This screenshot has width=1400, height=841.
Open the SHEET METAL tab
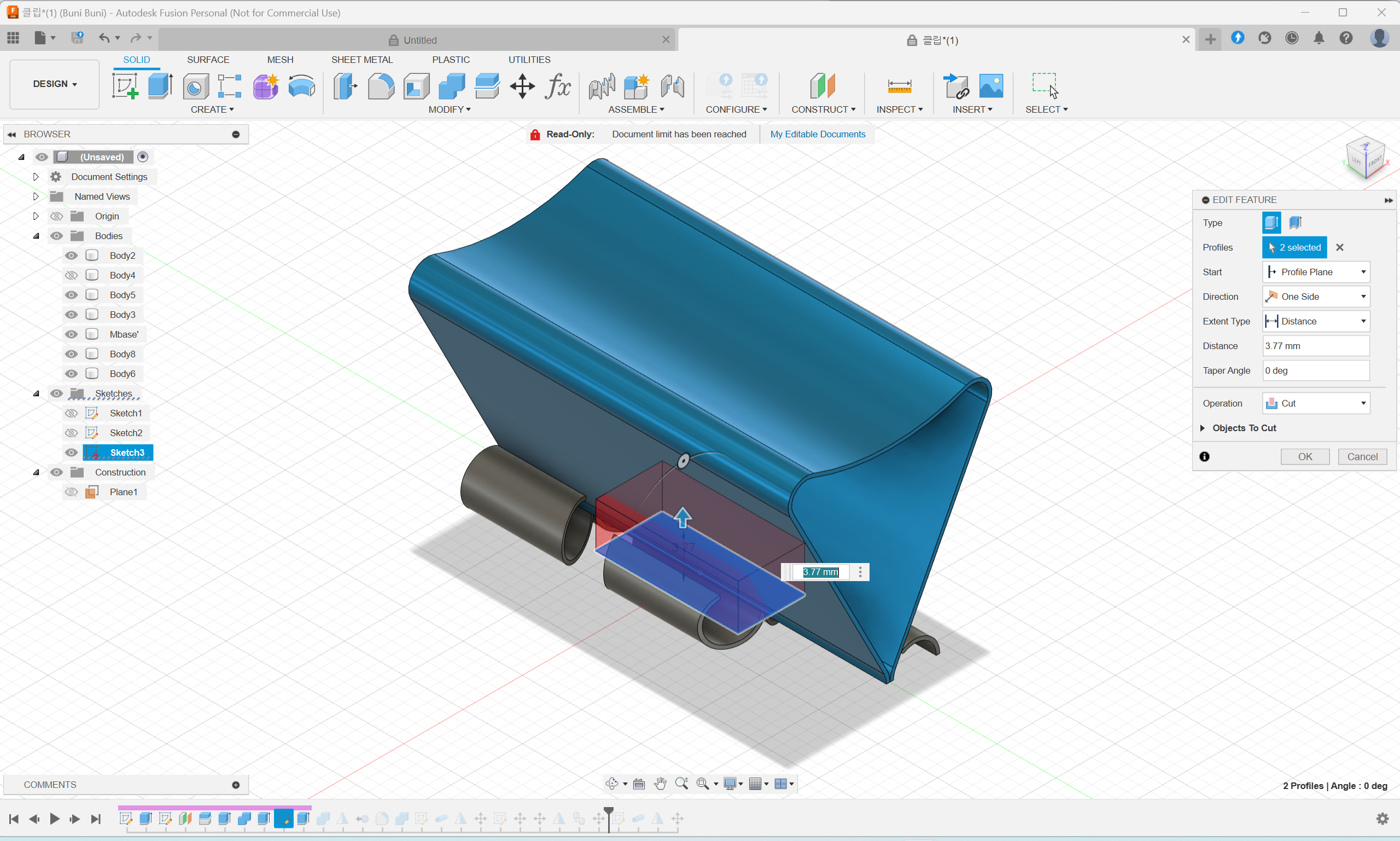361,60
